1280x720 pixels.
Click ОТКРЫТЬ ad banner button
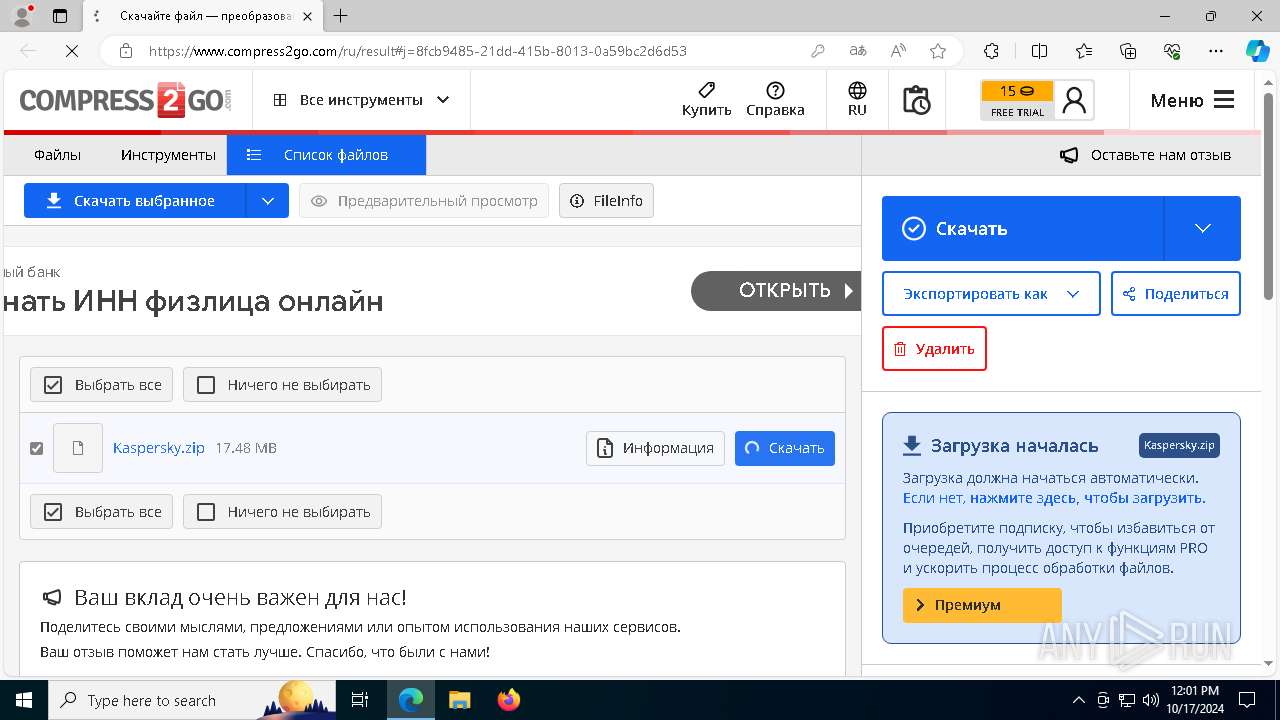[777, 291]
